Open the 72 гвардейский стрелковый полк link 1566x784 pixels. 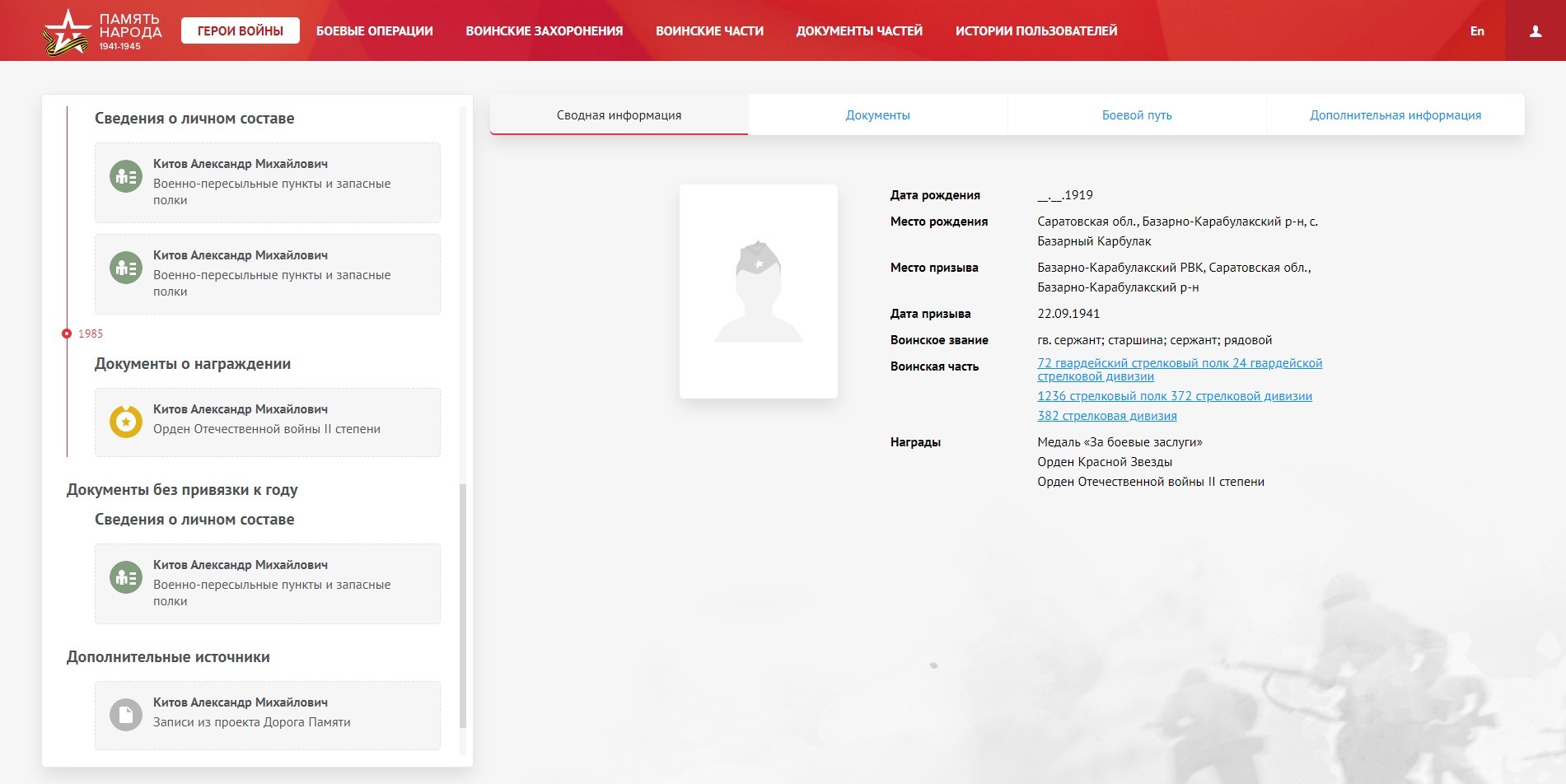[x=1180, y=370]
